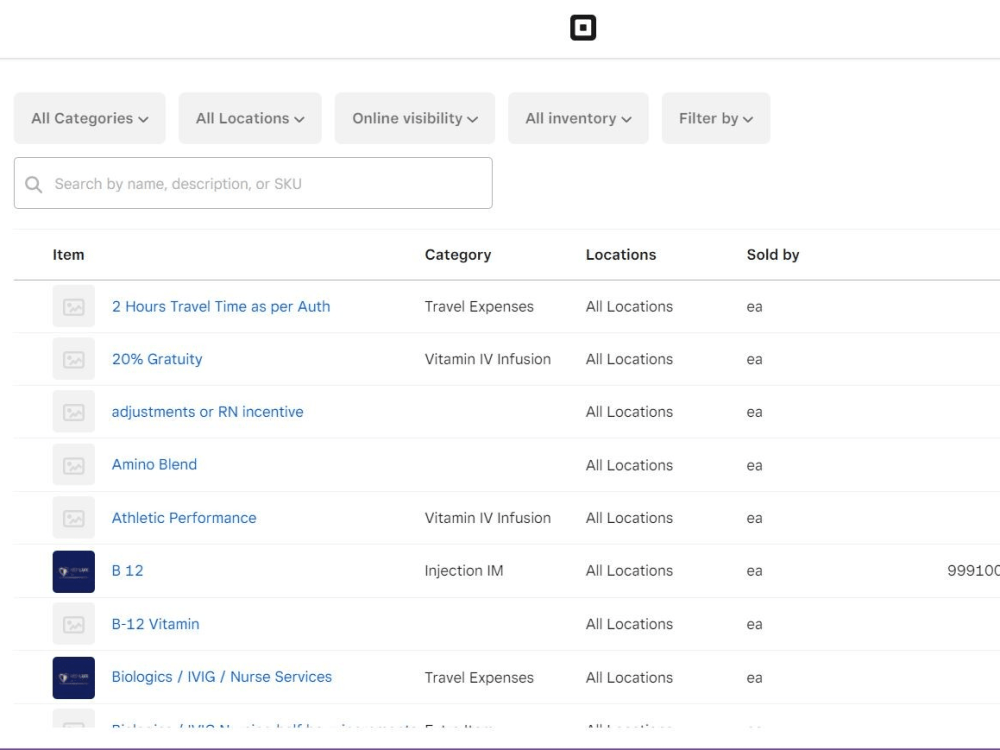
Task: Focus the search by name or SKU field
Action: coord(270,184)
